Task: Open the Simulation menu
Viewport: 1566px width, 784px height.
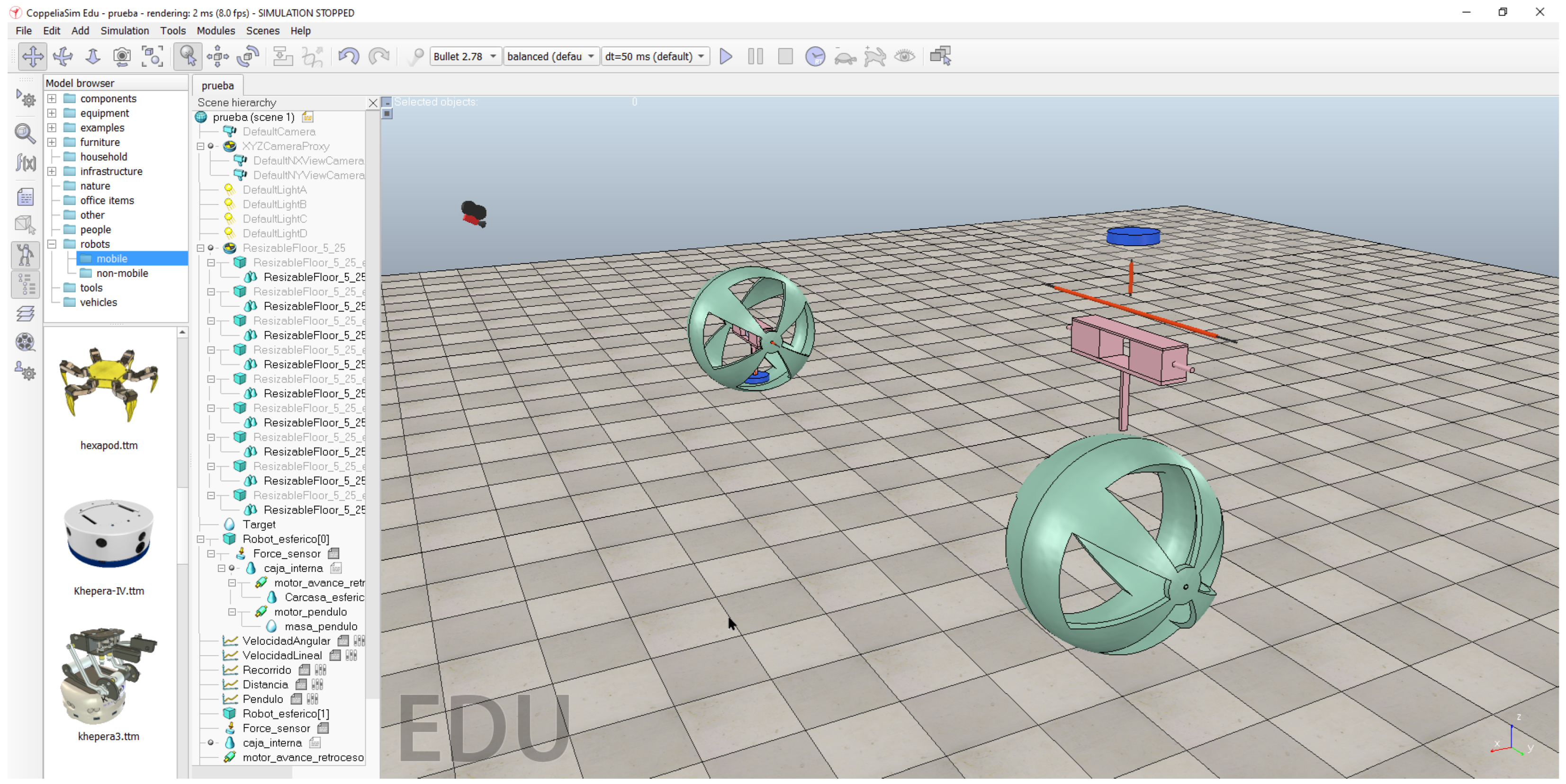Action: point(124,30)
